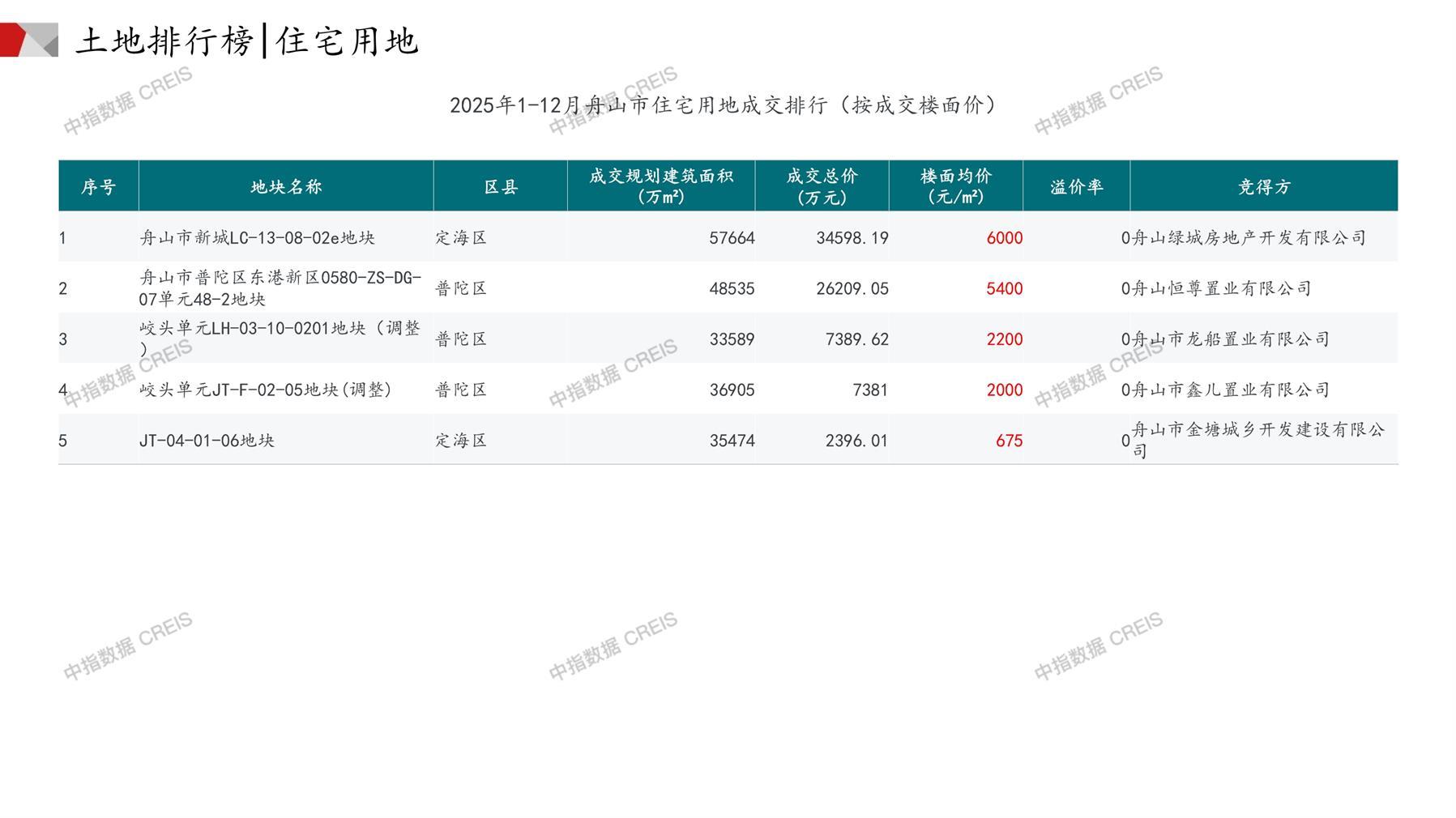Viewport: 1456px width, 818px height.
Task: Click the 舟山市新城LC-13-08-02e地块 cell
Action: pyautogui.click(x=257, y=238)
